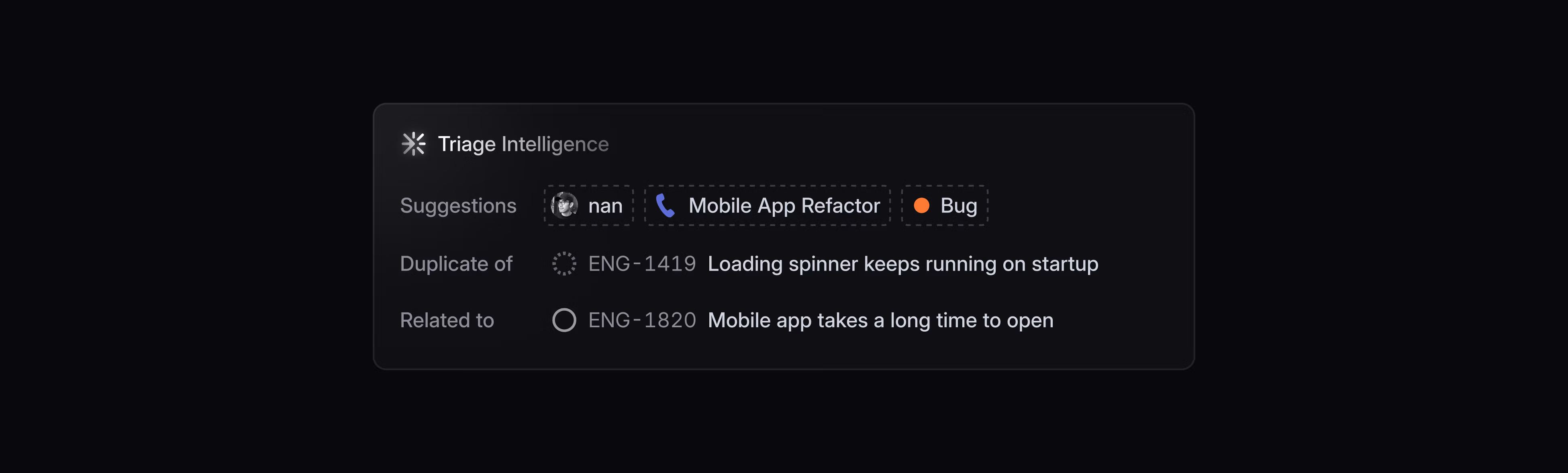Click the orange dot in the Bug label chip
This screenshot has height=473, width=1568.
click(x=921, y=206)
